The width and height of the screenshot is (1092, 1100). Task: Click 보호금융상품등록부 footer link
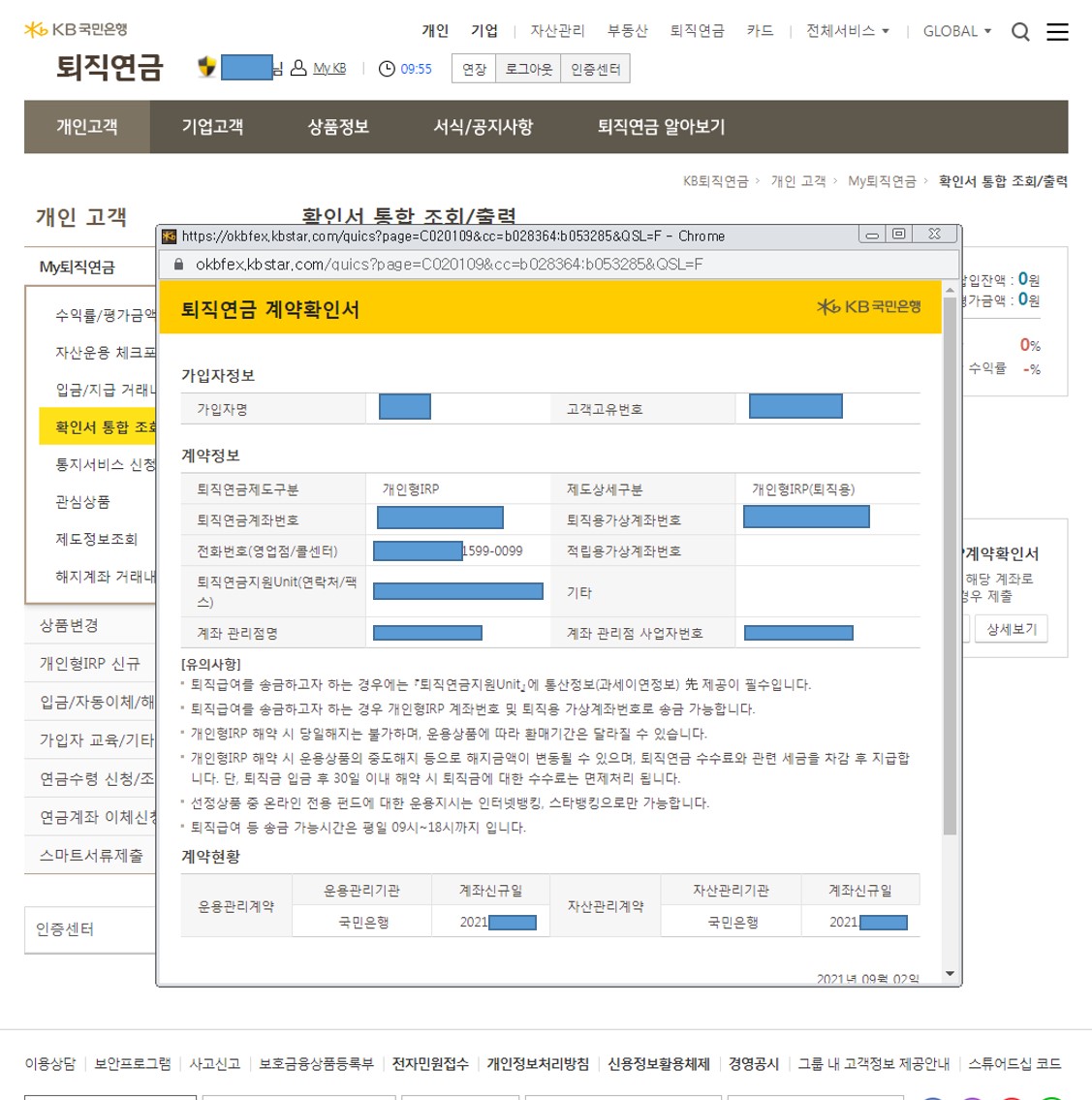tap(316, 1063)
